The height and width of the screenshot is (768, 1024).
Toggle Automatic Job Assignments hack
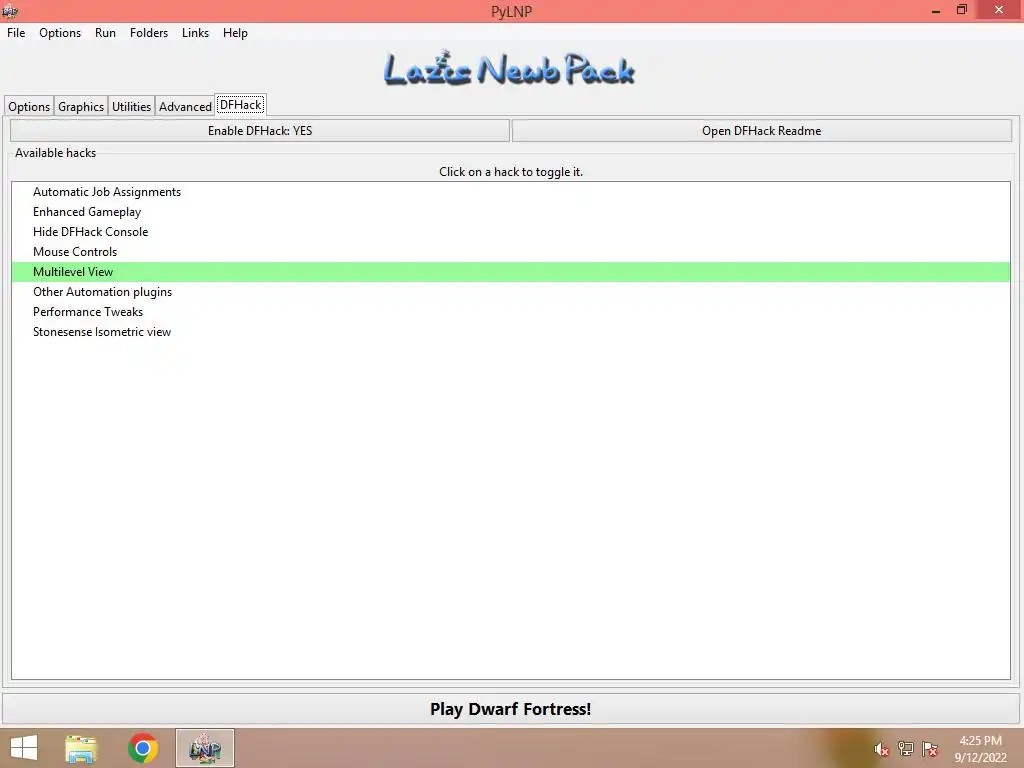(x=511, y=192)
